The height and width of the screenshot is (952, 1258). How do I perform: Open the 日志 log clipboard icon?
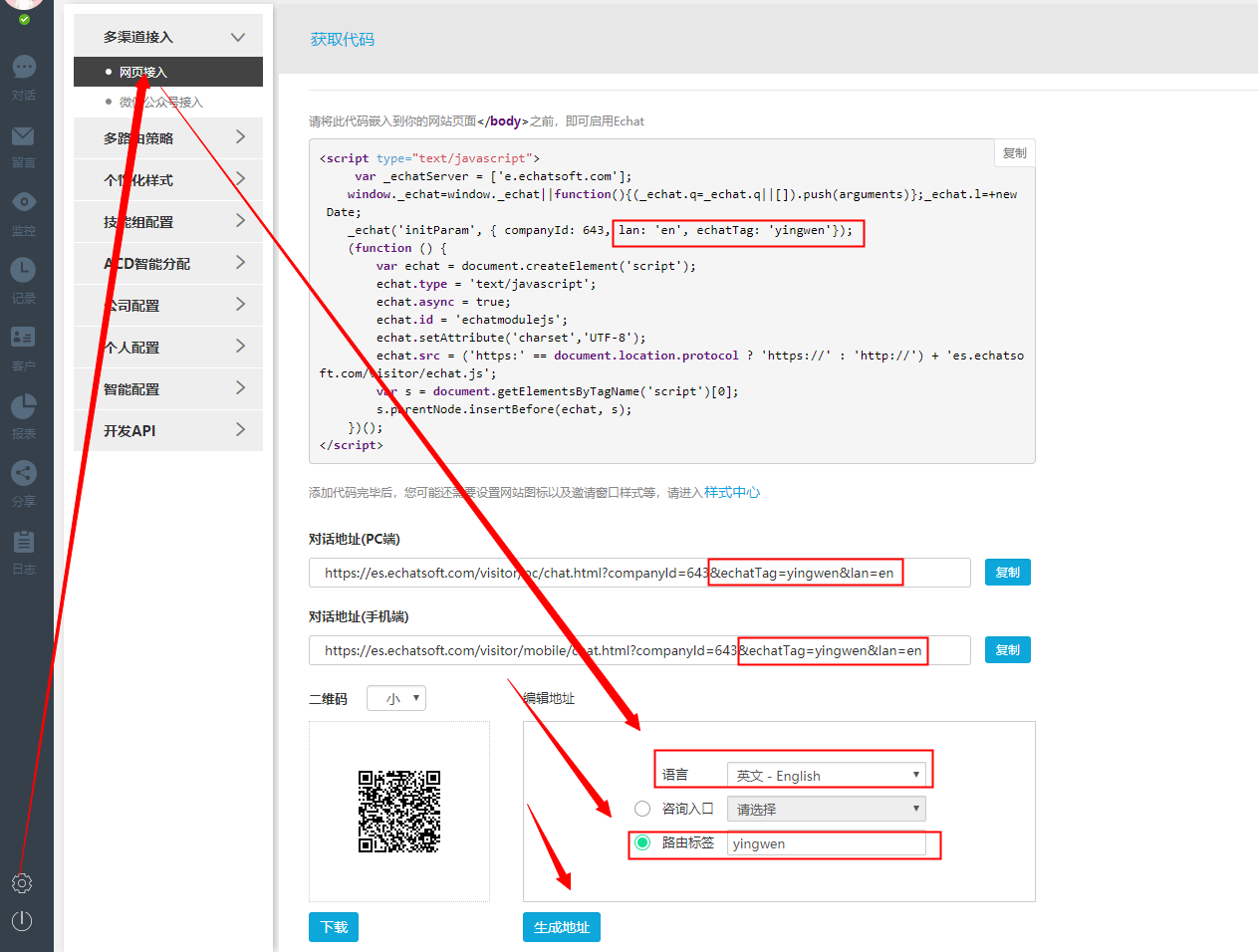coord(24,541)
